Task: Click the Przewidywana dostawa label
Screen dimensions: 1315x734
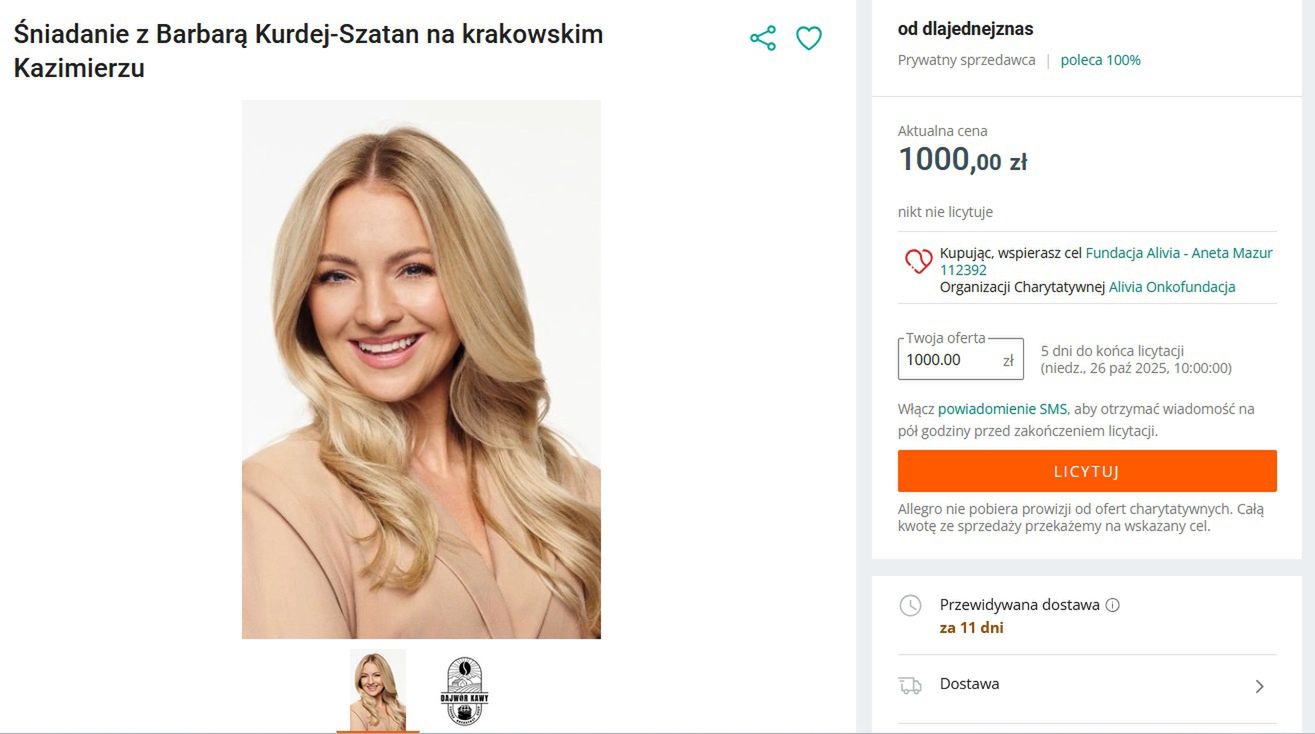Action: tap(1019, 605)
